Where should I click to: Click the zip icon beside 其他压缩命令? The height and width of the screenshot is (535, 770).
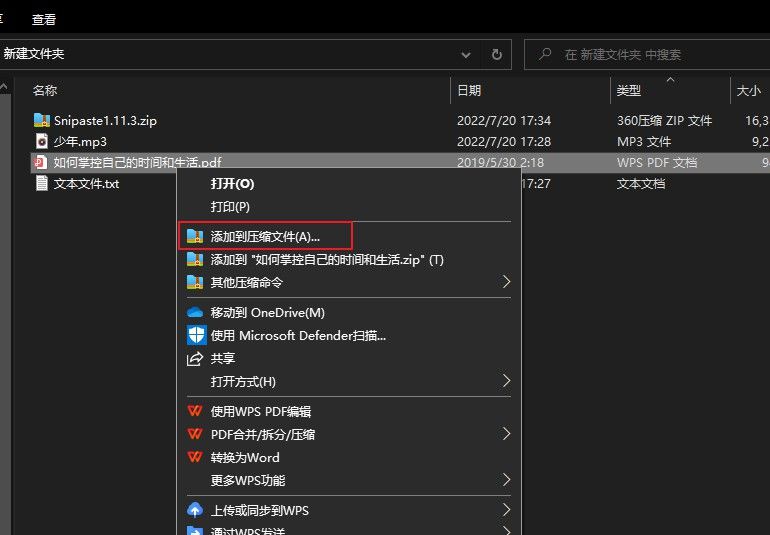click(195, 282)
